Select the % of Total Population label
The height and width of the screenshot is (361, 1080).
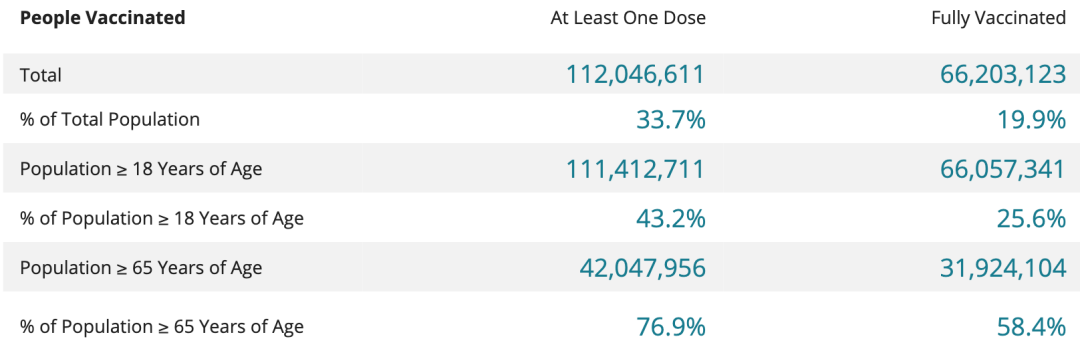point(110,119)
